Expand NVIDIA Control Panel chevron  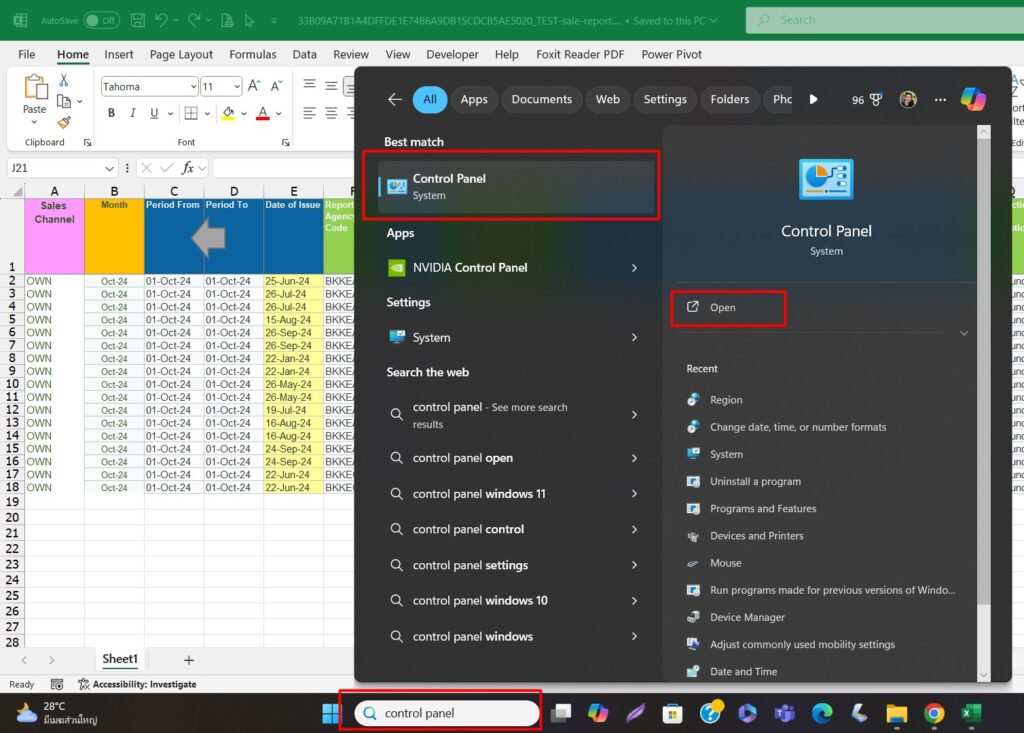tap(634, 268)
